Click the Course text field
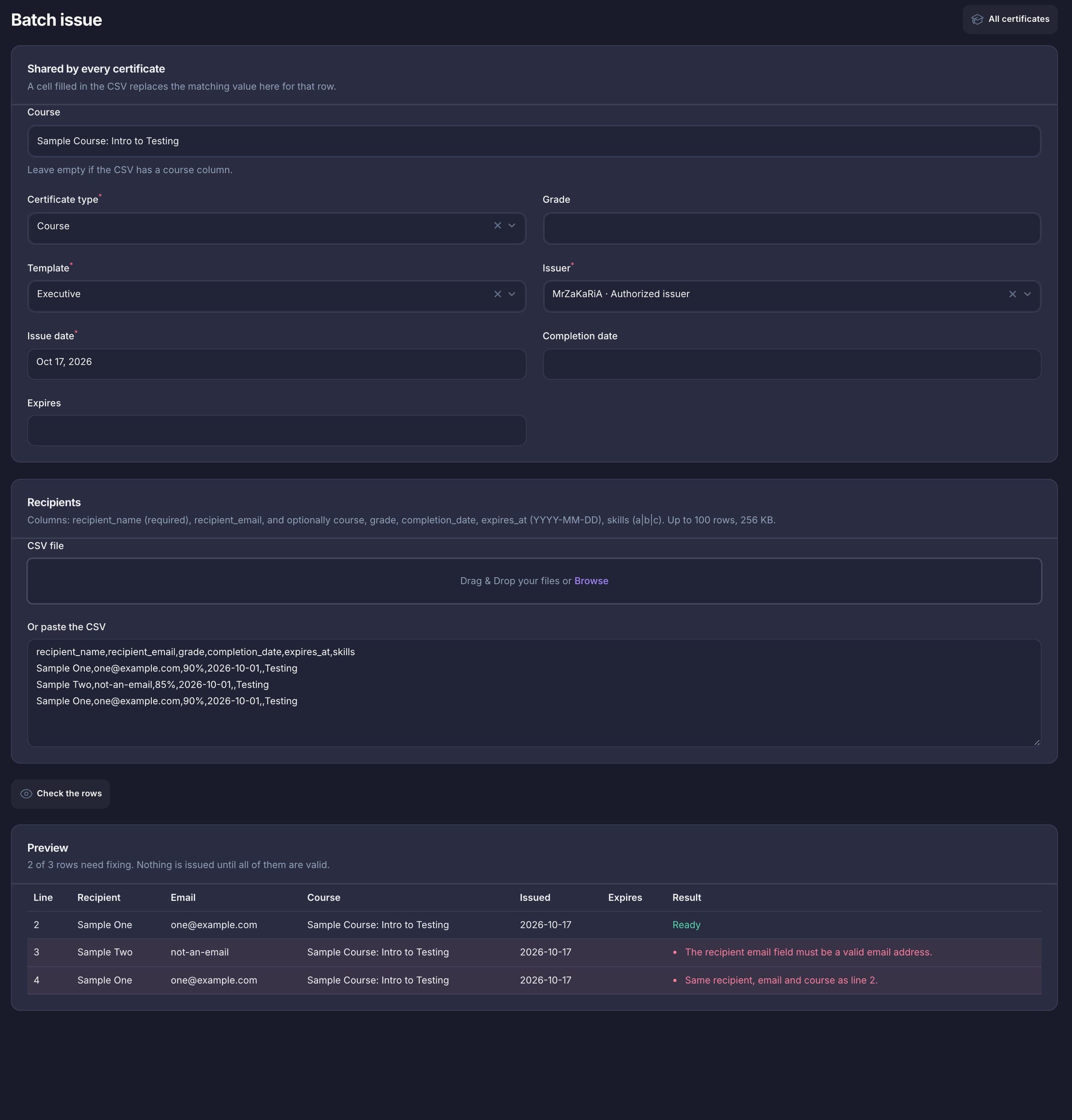 pos(534,141)
